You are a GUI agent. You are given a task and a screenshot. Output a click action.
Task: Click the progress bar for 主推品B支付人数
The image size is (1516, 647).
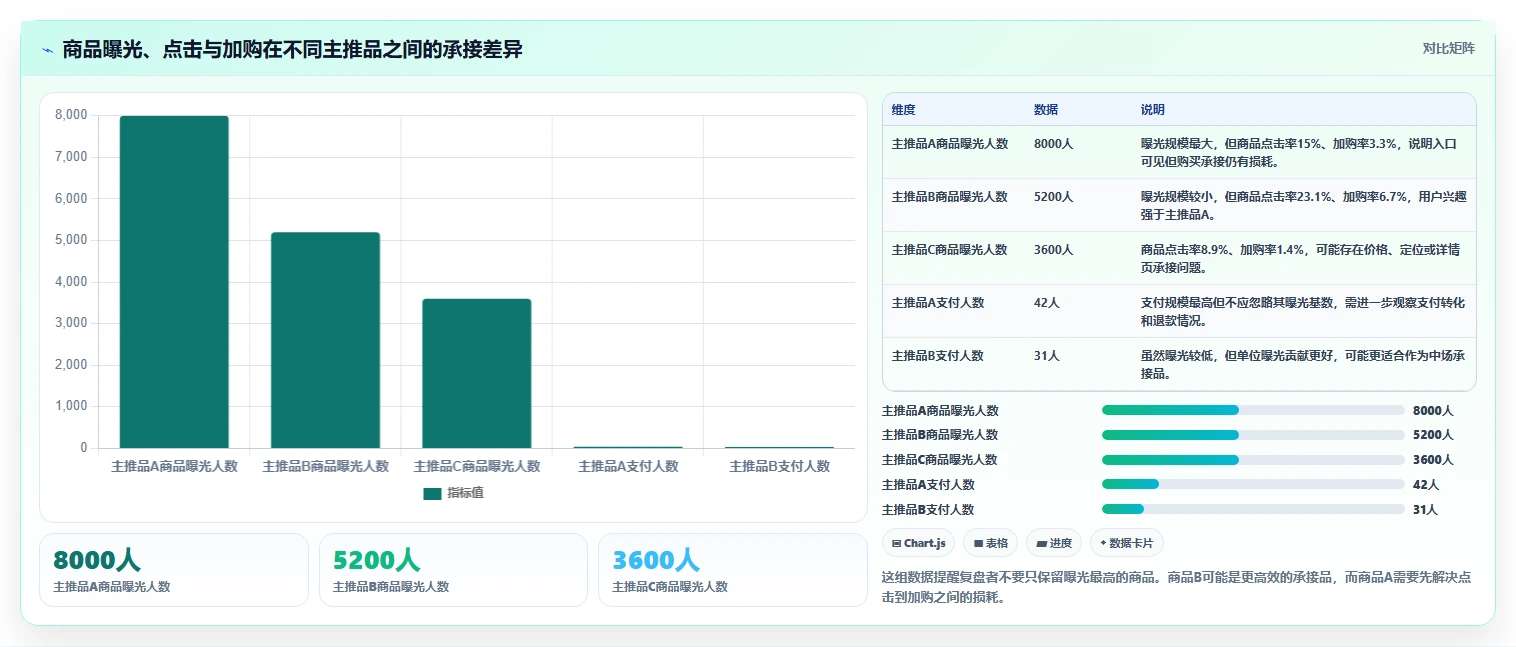pyautogui.click(x=1253, y=510)
